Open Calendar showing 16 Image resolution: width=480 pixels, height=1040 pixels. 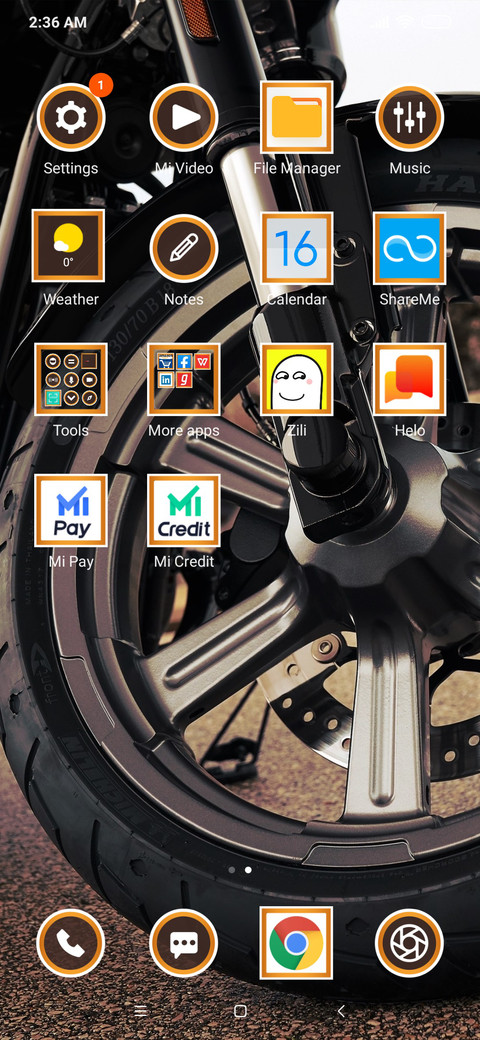coord(296,248)
